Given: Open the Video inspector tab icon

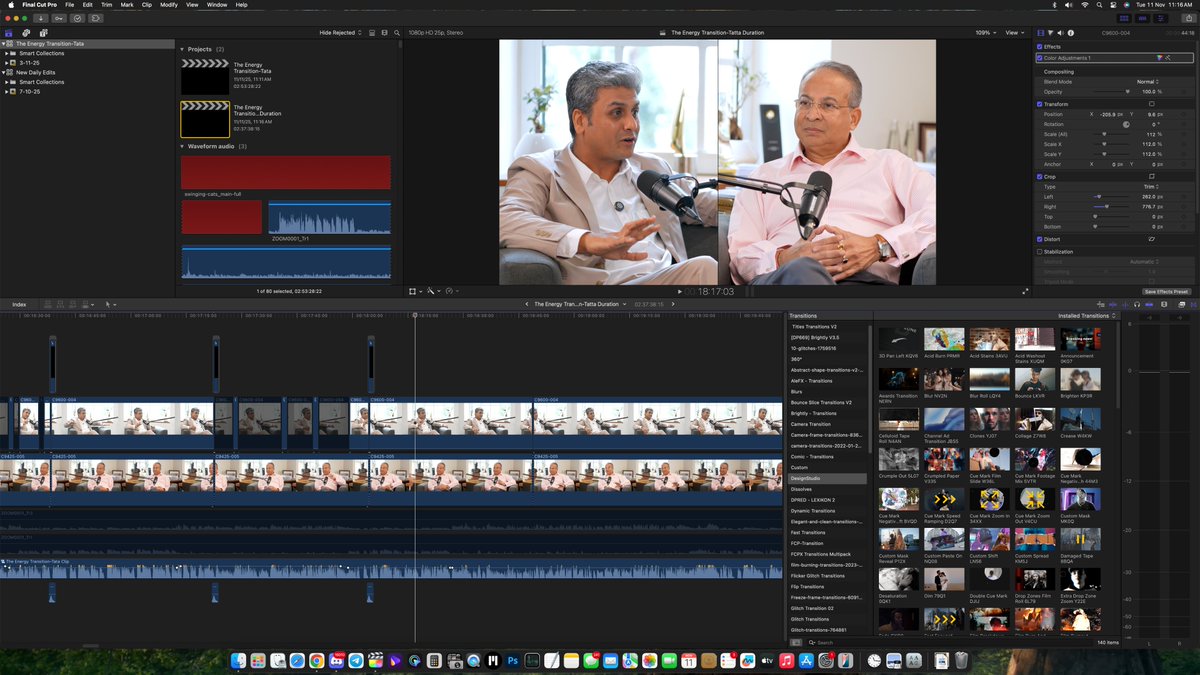Looking at the screenshot, I should 1041,33.
